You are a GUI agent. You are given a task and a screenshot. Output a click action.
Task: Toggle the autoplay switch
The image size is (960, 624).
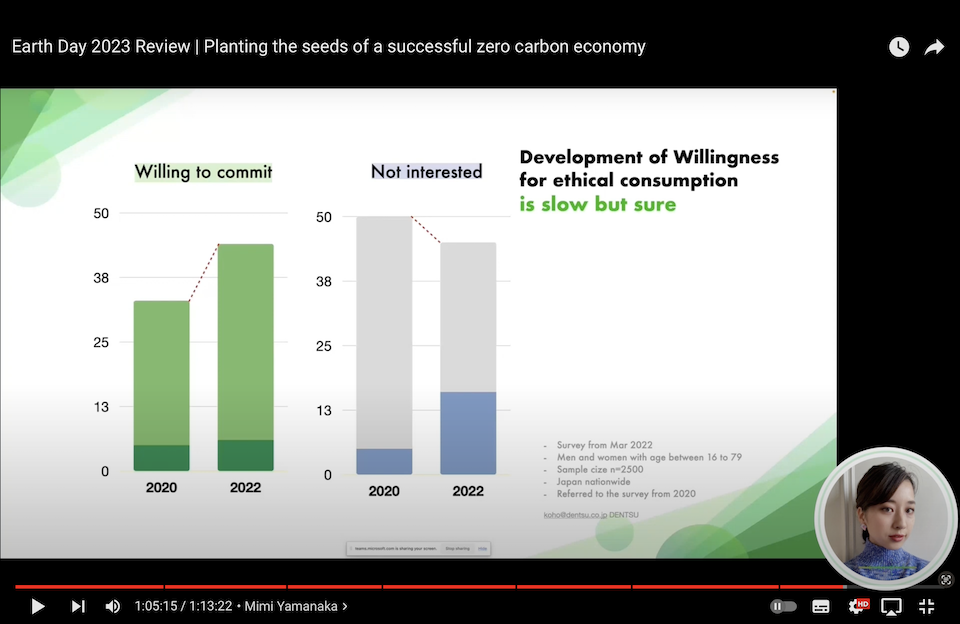(783, 606)
